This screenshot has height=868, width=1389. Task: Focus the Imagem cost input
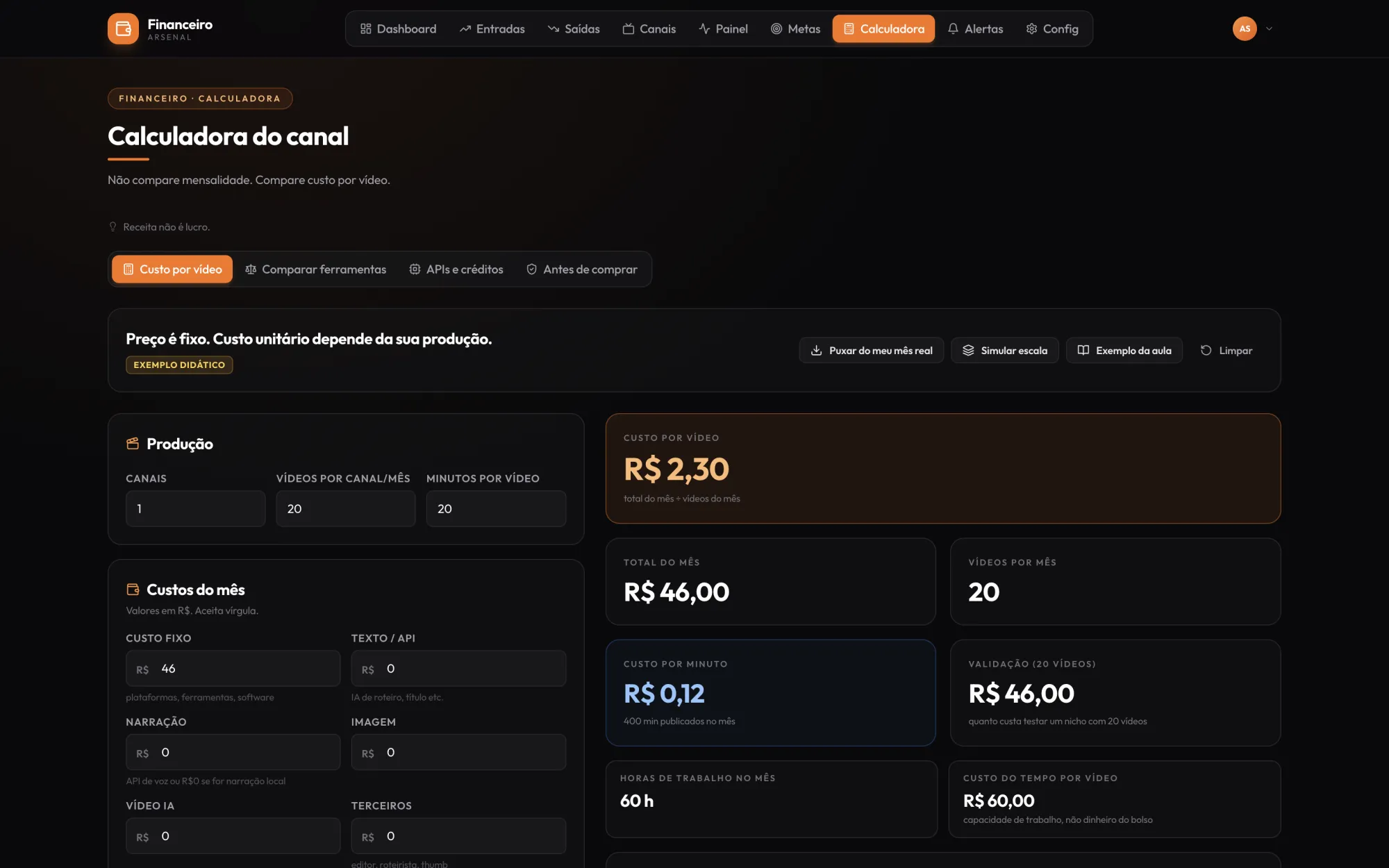(x=458, y=753)
